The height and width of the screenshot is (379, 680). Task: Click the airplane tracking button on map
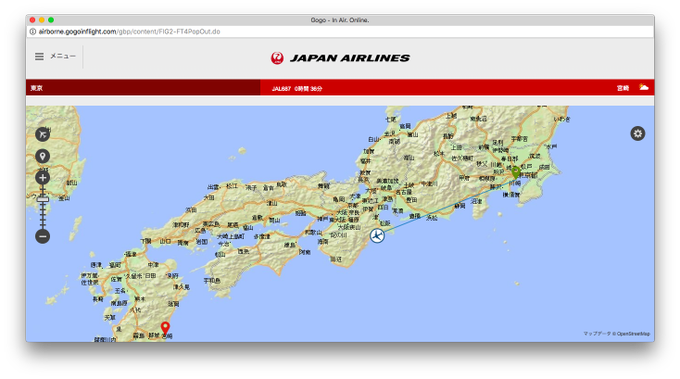(42, 134)
